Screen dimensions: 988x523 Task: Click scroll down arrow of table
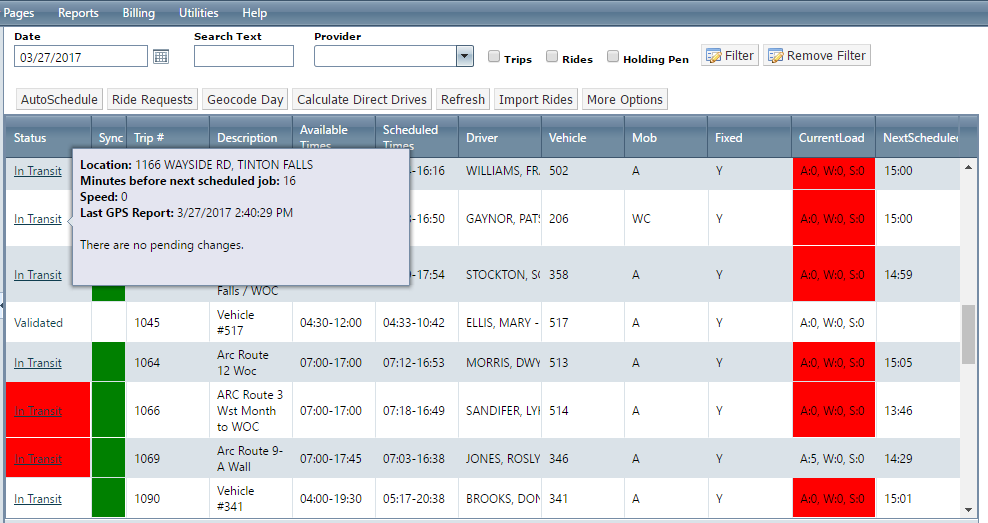[968, 510]
